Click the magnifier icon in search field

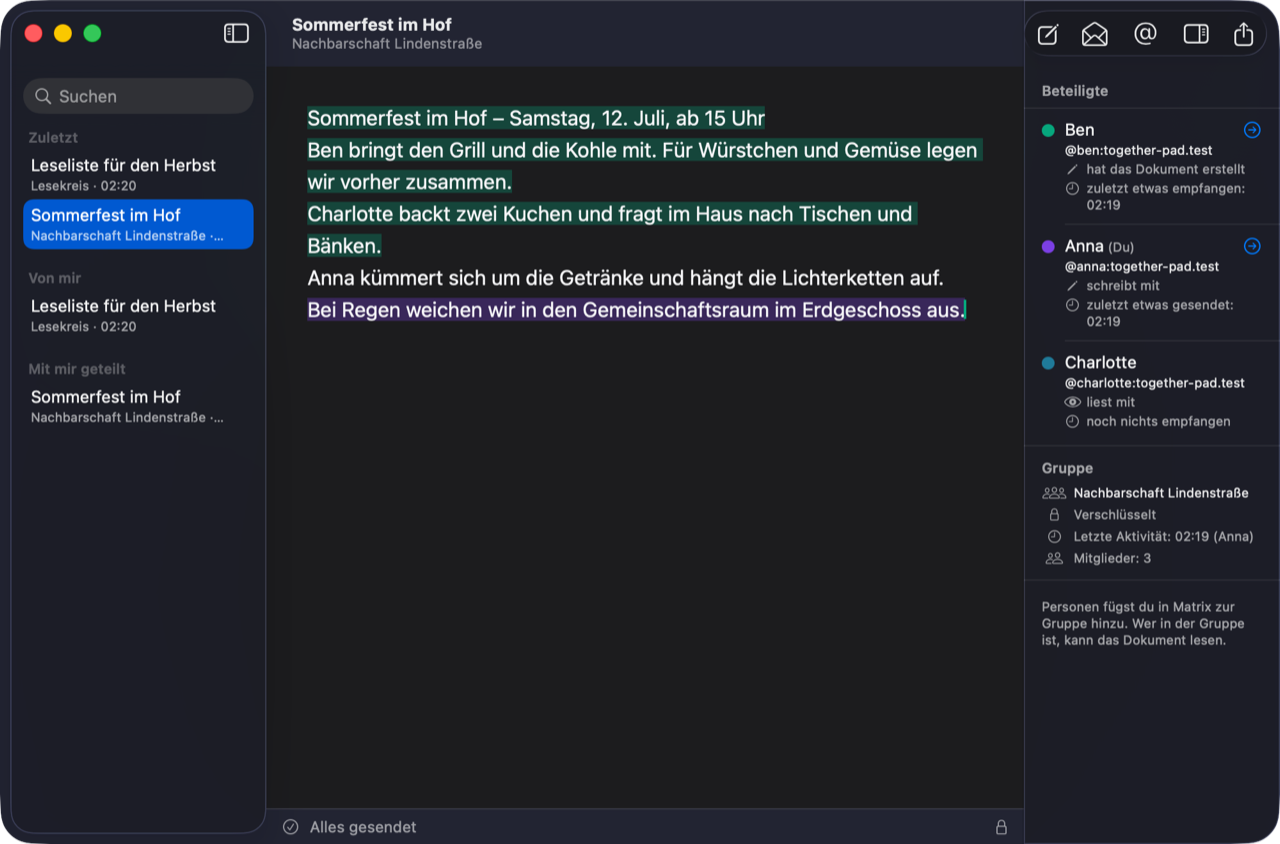point(43,96)
